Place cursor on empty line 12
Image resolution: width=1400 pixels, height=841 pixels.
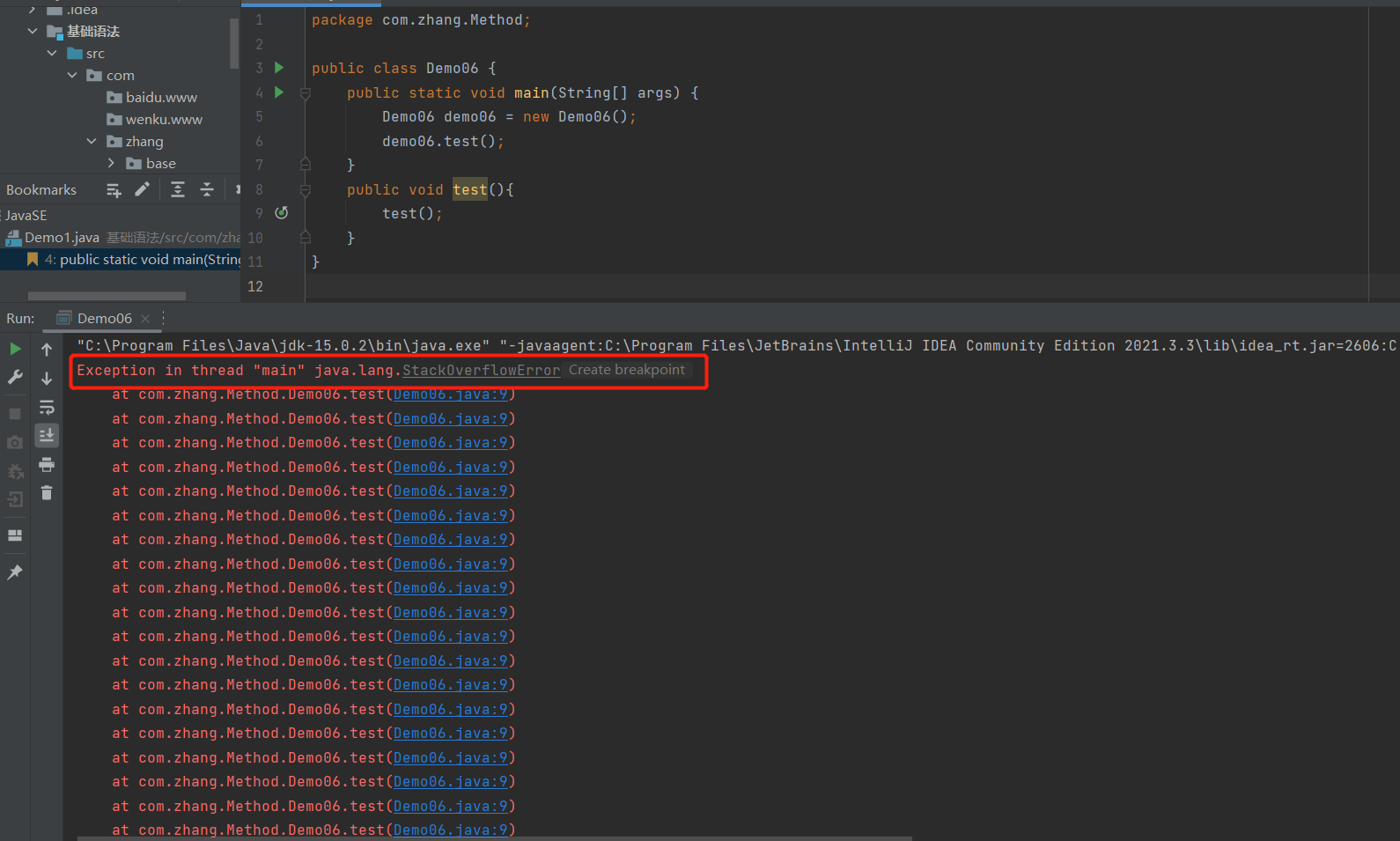[x=836, y=286]
